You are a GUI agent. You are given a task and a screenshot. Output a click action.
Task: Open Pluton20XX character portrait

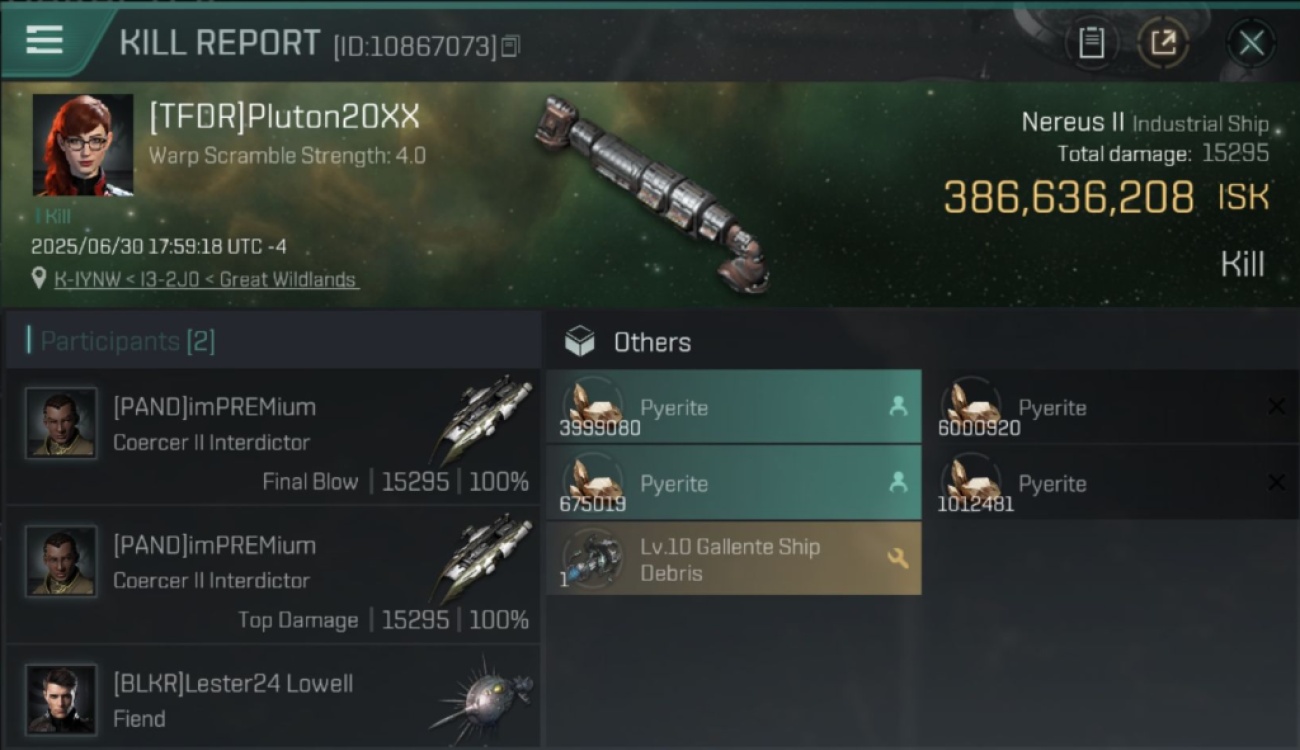[x=83, y=146]
